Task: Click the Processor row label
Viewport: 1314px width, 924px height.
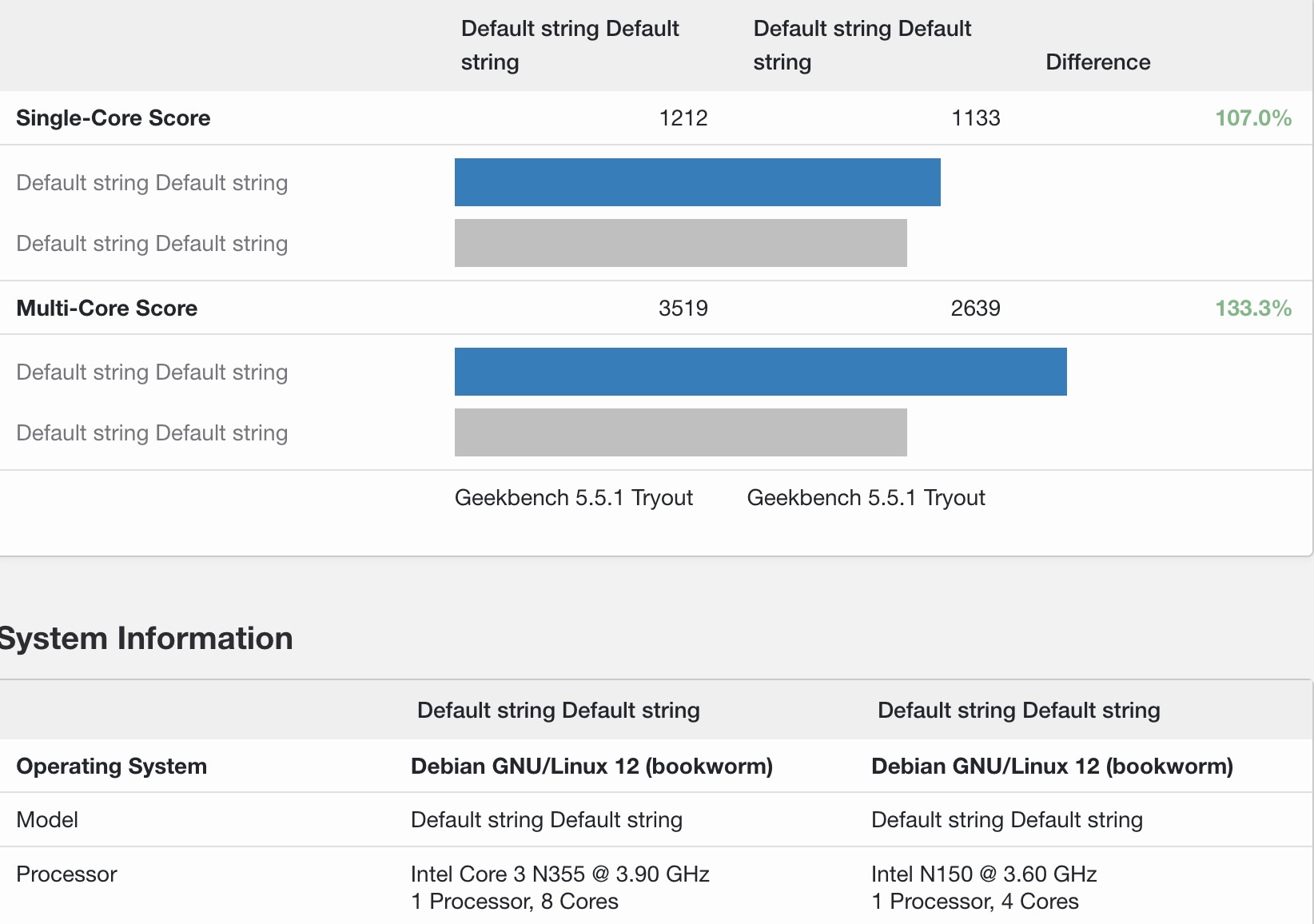Action: click(x=66, y=874)
